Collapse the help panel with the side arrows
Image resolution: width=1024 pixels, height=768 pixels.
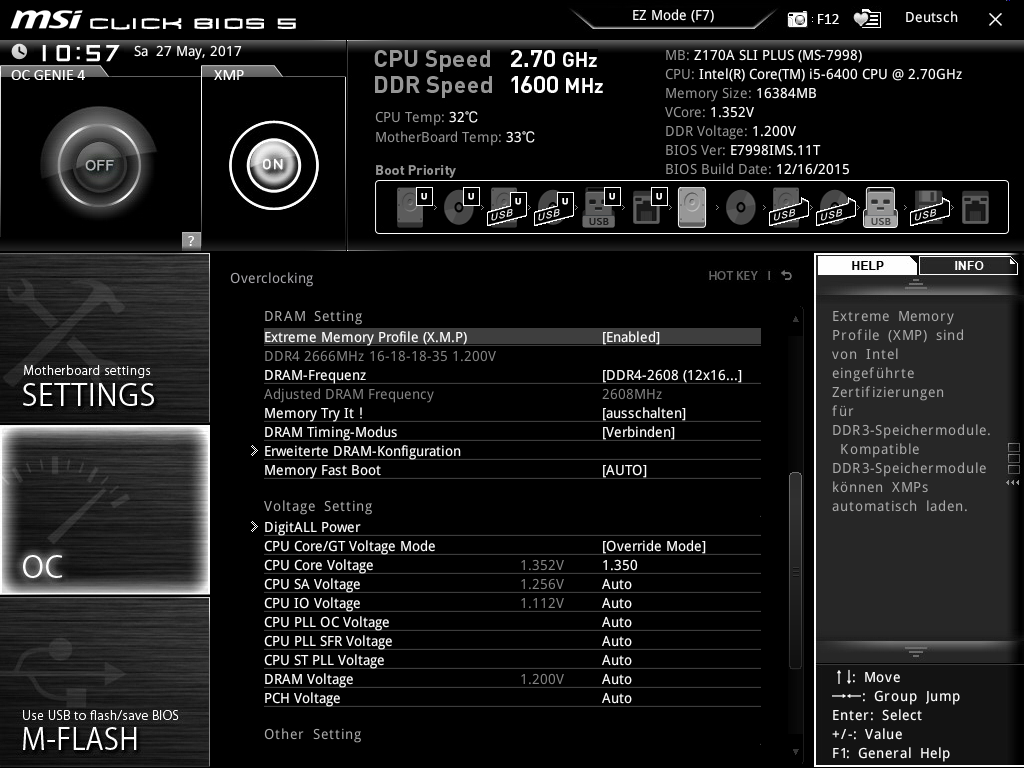(x=1012, y=483)
